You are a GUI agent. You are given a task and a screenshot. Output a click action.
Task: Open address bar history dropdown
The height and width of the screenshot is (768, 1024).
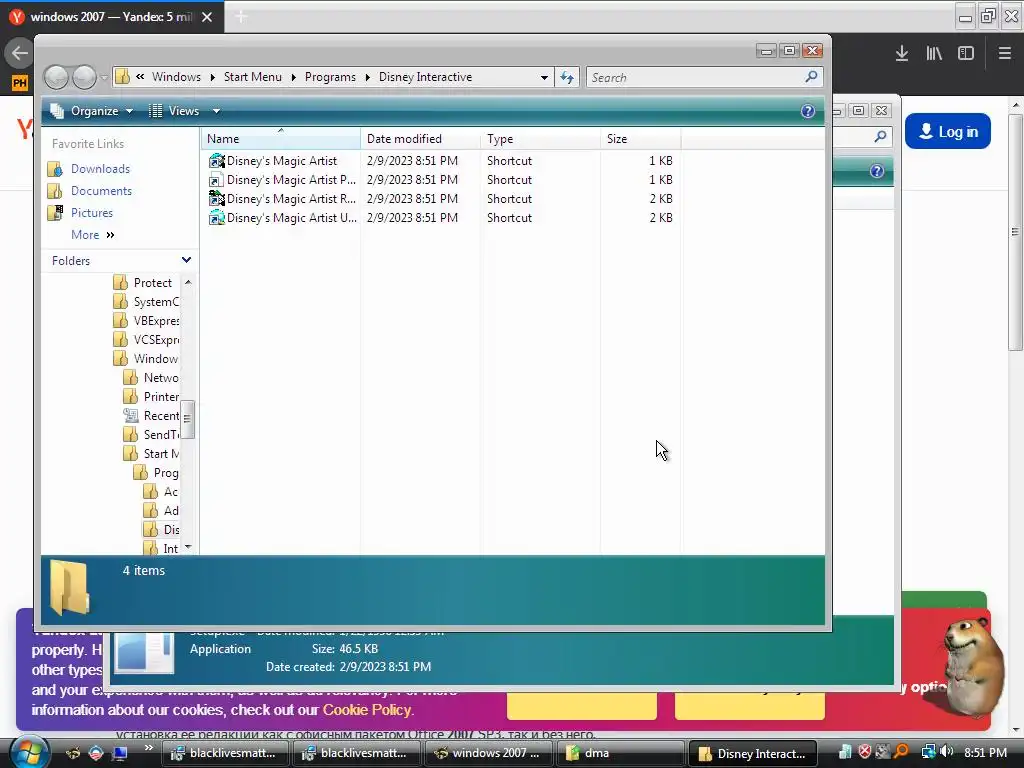tap(544, 78)
